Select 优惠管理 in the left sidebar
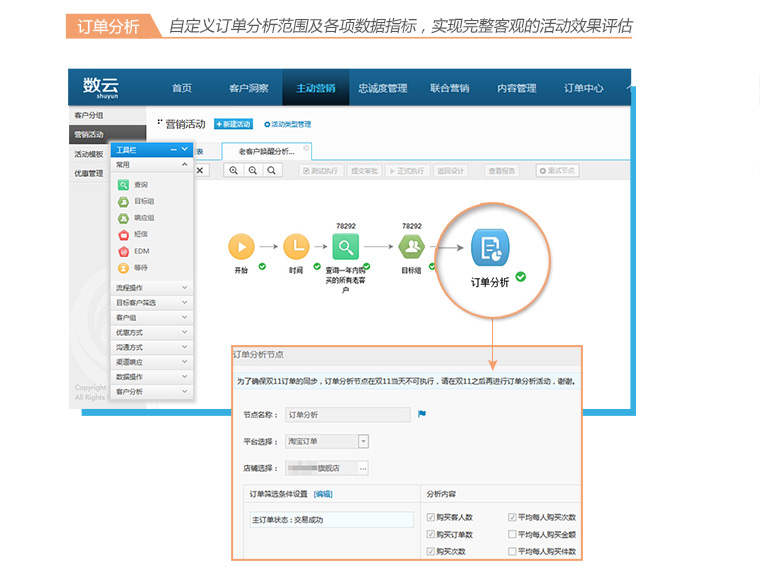Viewport: 760px width, 571px height. [89, 174]
